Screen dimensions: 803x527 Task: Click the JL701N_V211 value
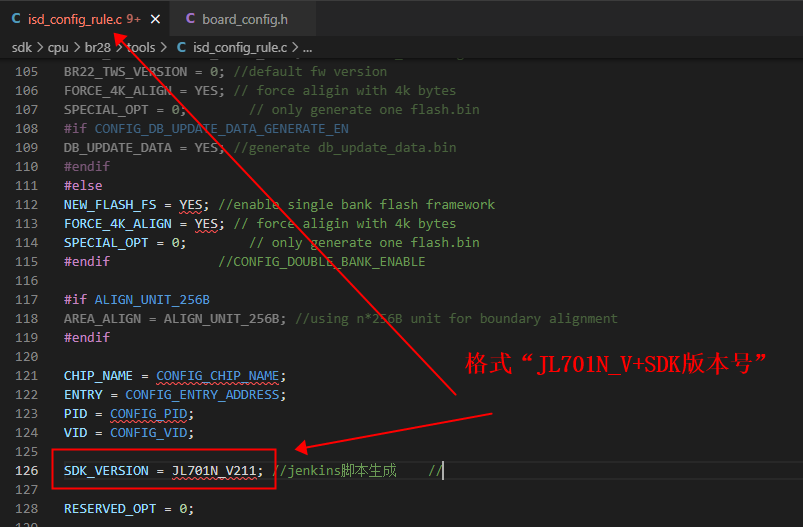click(x=214, y=471)
